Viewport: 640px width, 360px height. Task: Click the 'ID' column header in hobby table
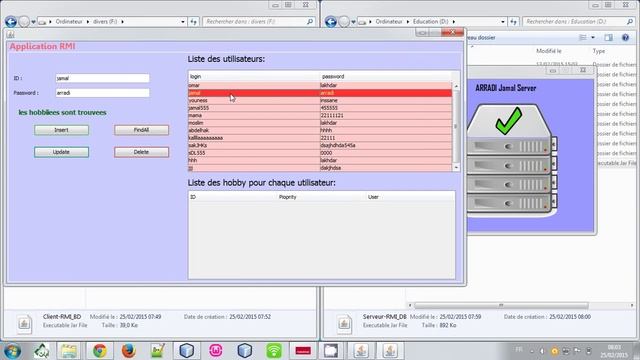233,197
